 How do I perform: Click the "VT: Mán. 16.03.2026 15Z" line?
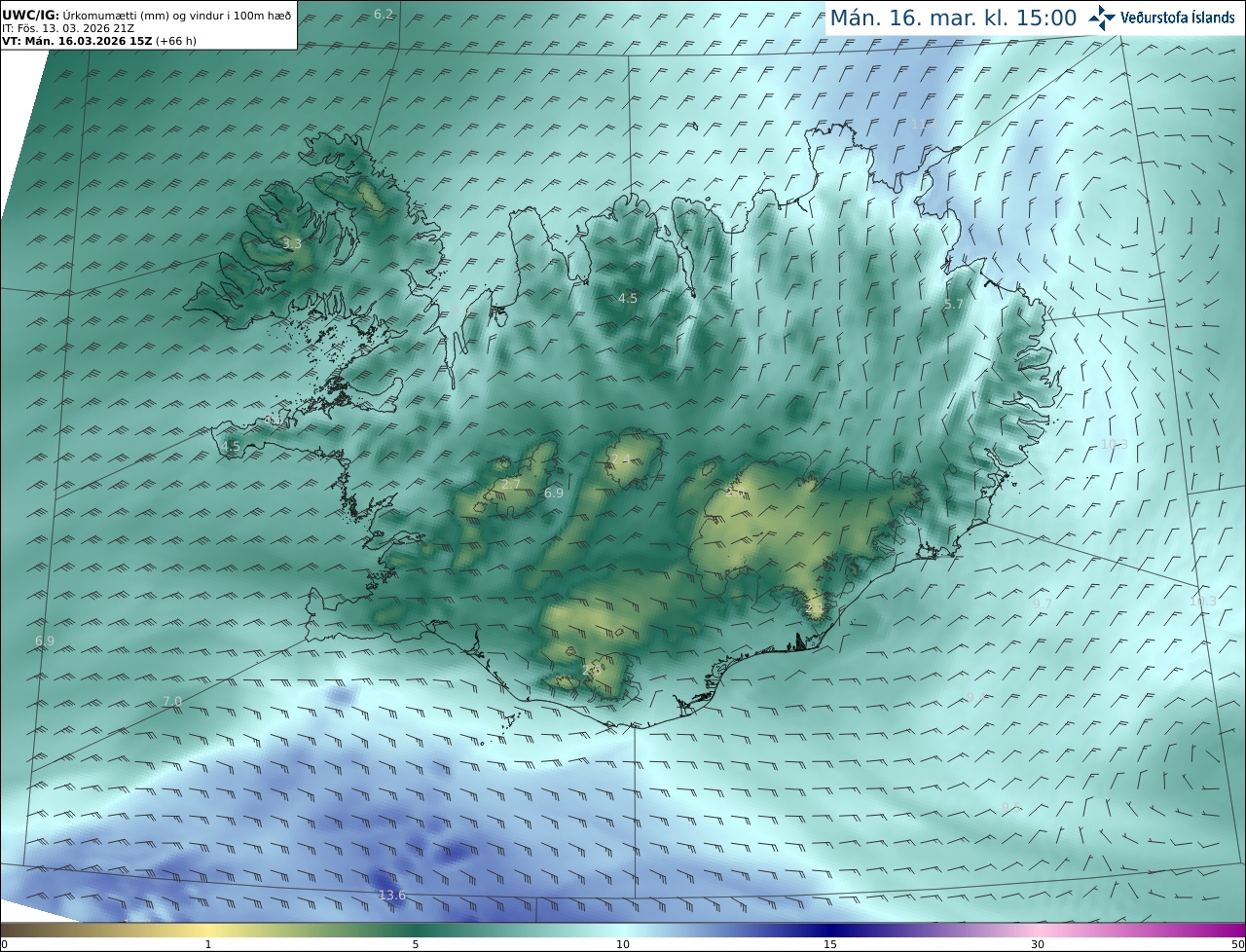click(97, 41)
